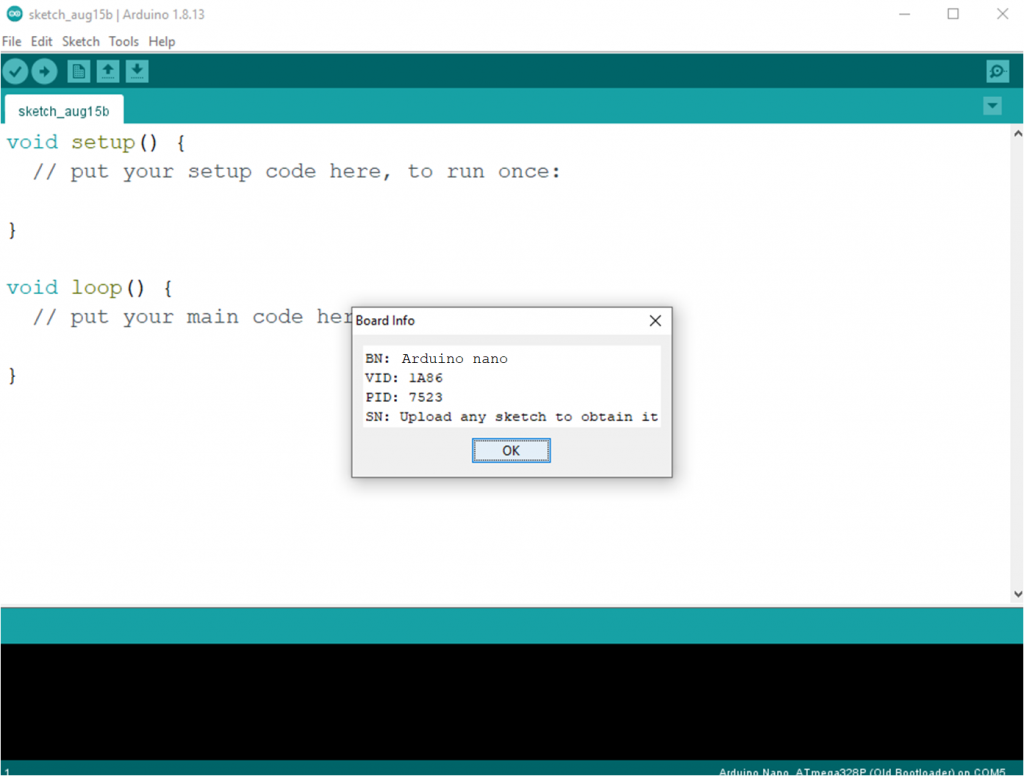Click the 'void loop() {' code line

(x=89, y=288)
